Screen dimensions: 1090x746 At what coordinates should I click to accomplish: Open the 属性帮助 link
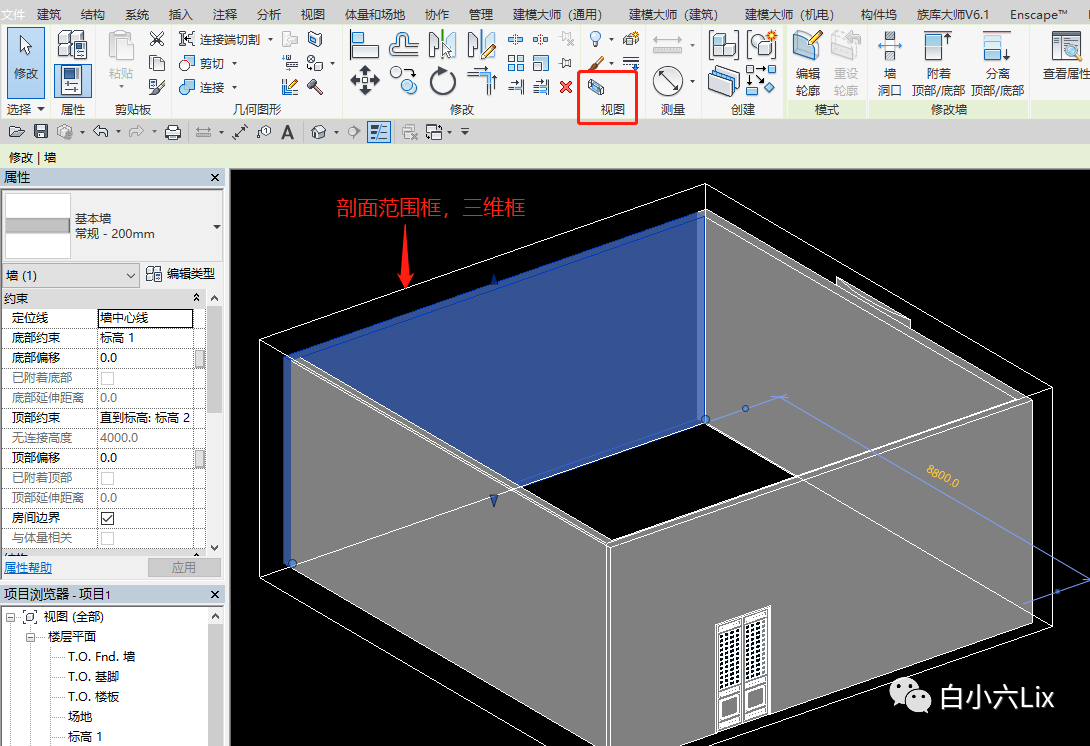[x=27, y=567]
